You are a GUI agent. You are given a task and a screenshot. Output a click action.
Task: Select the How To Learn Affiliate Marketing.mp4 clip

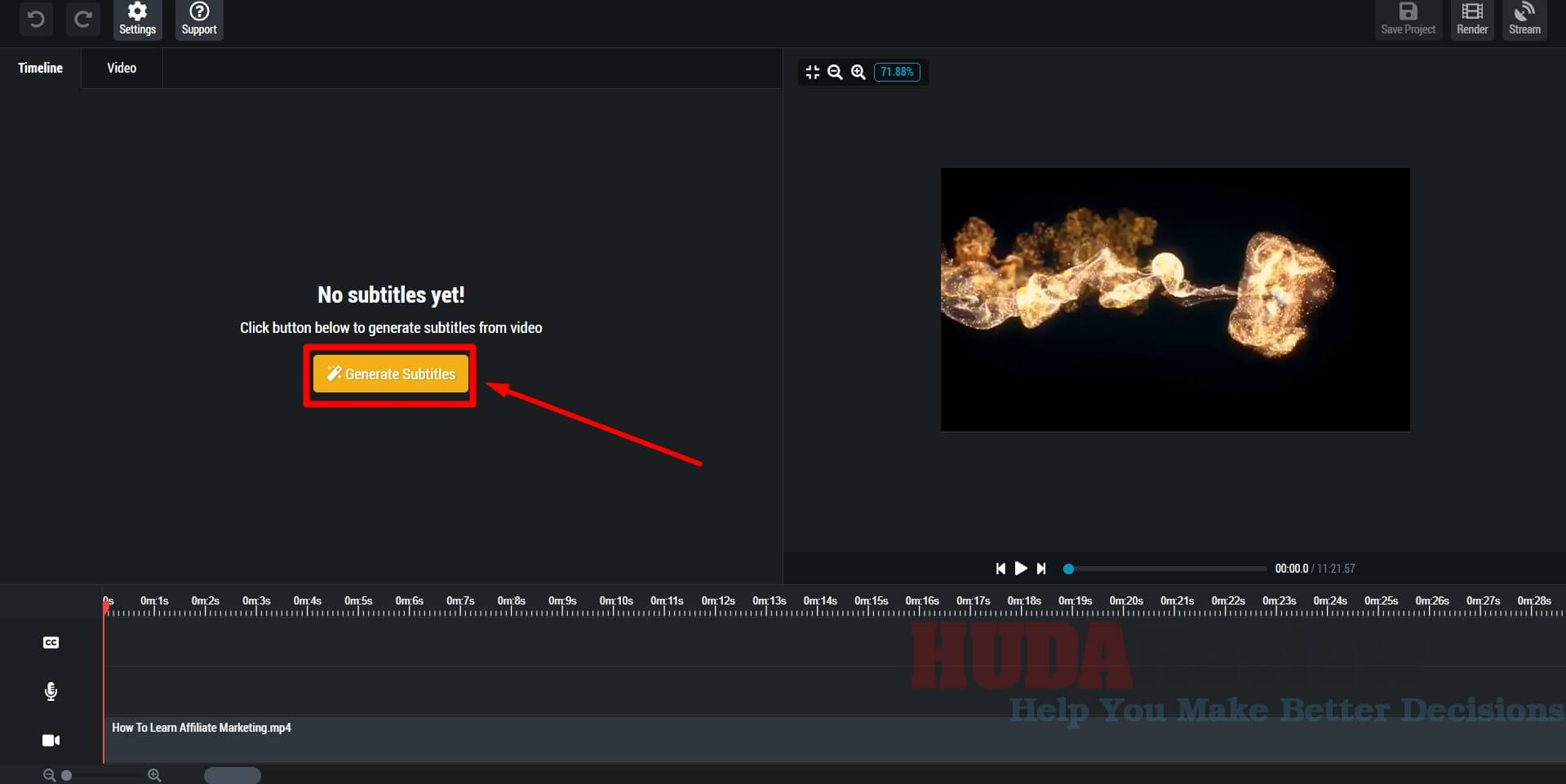click(x=834, y=739)
